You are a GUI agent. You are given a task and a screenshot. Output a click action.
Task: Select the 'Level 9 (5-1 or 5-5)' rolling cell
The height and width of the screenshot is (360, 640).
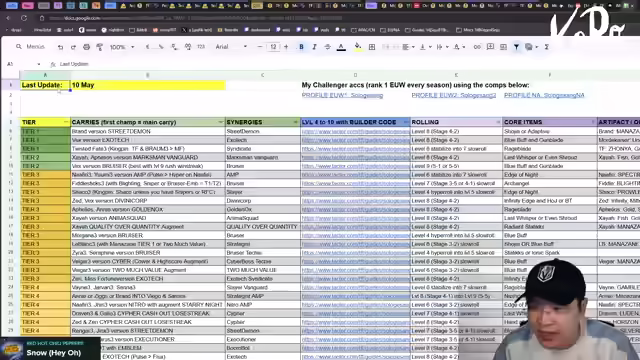456,166
